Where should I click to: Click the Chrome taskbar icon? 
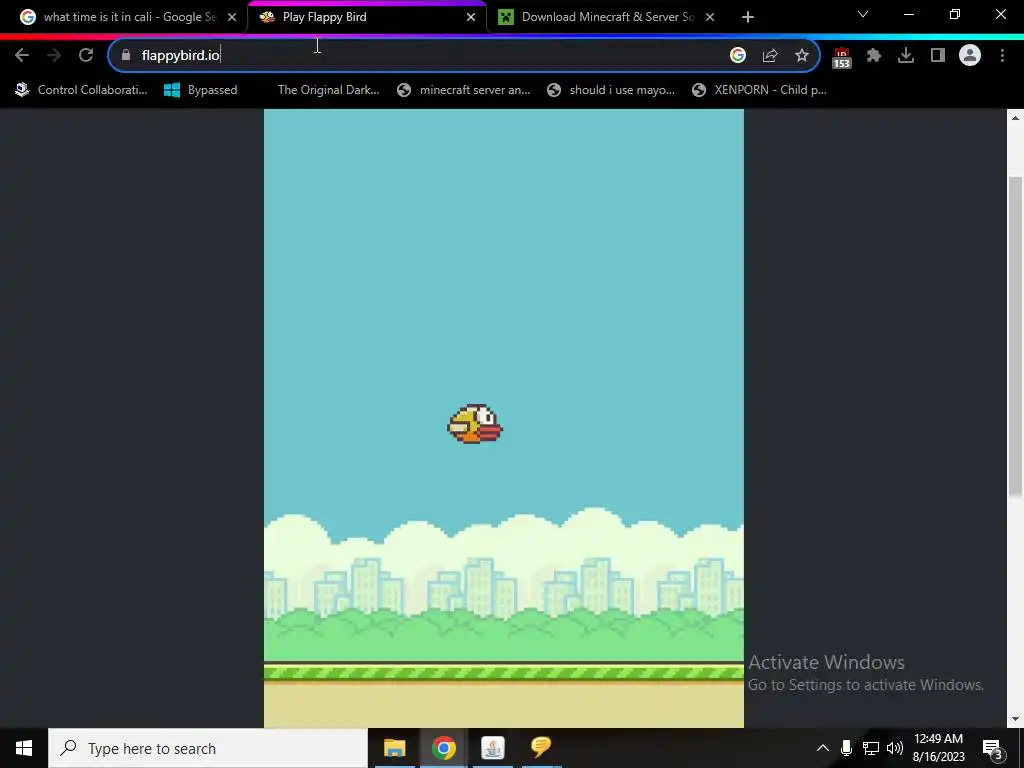tap(443, 748)
